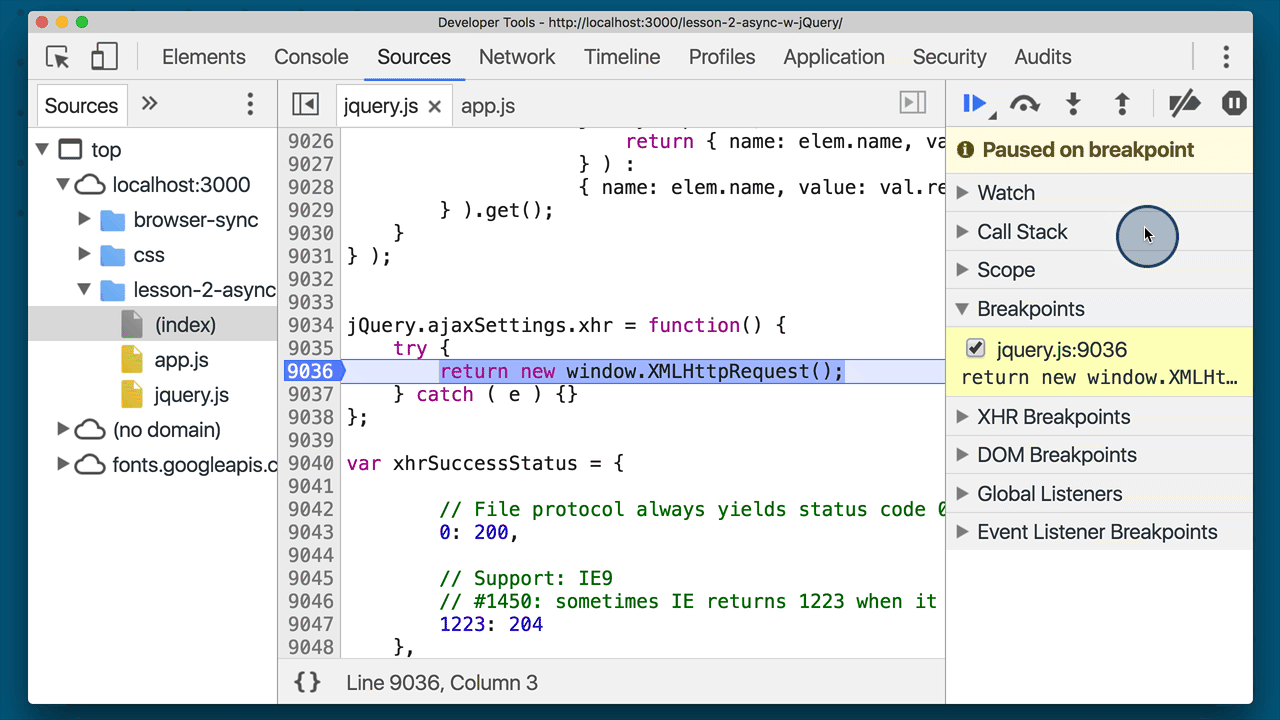1280x720 pixels.
Task: Expand the Call Stack section
Action: point(961,232)
